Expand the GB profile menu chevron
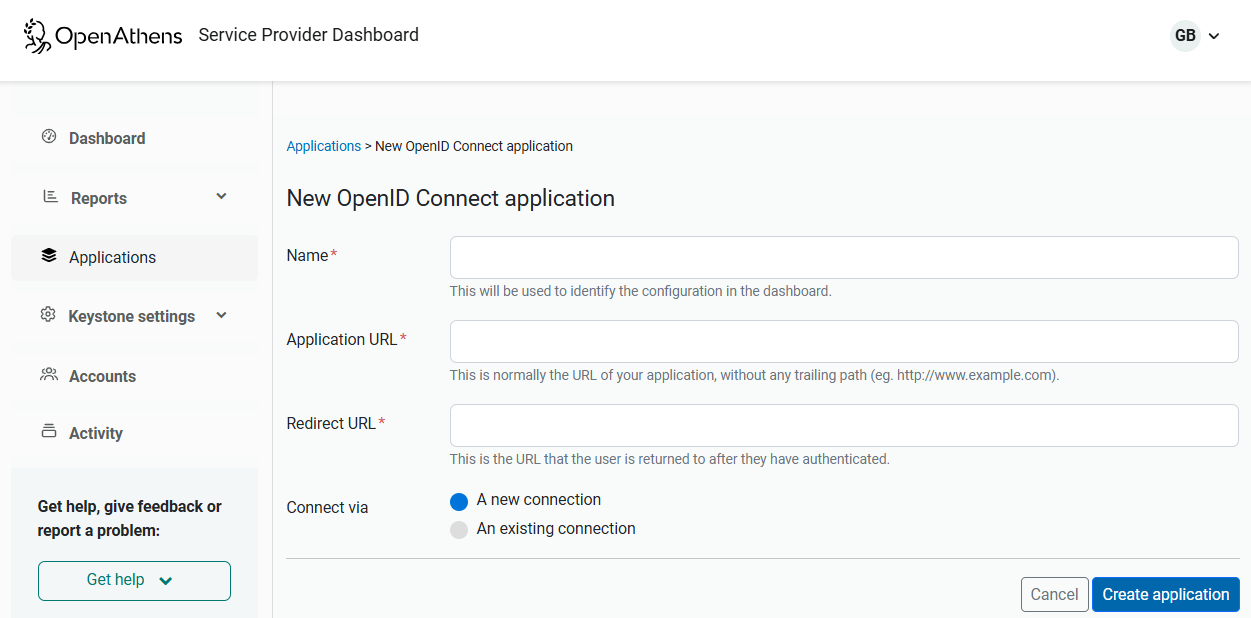 click(1214, 35)
